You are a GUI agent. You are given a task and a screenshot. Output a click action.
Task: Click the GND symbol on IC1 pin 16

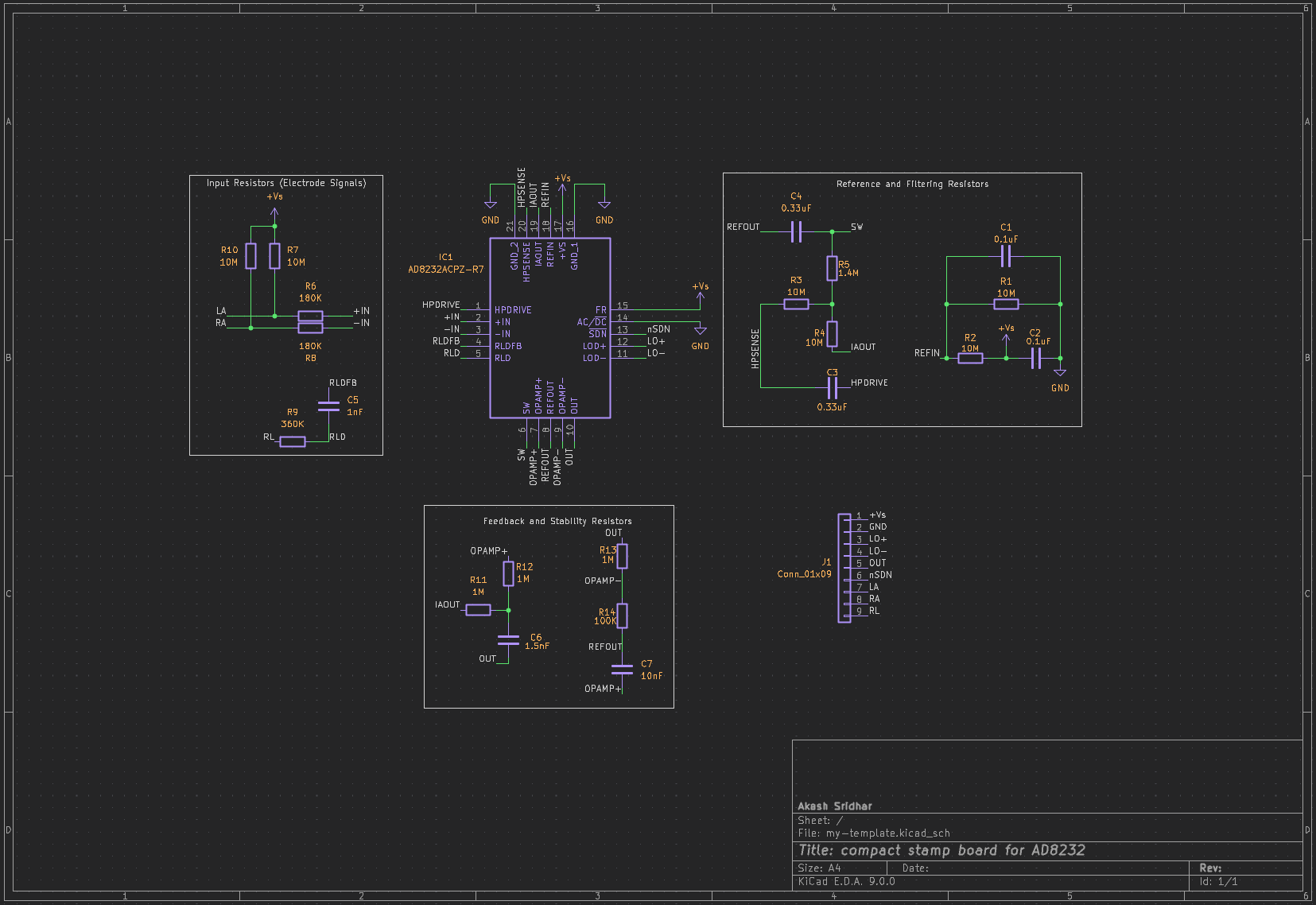click(604, 205)
